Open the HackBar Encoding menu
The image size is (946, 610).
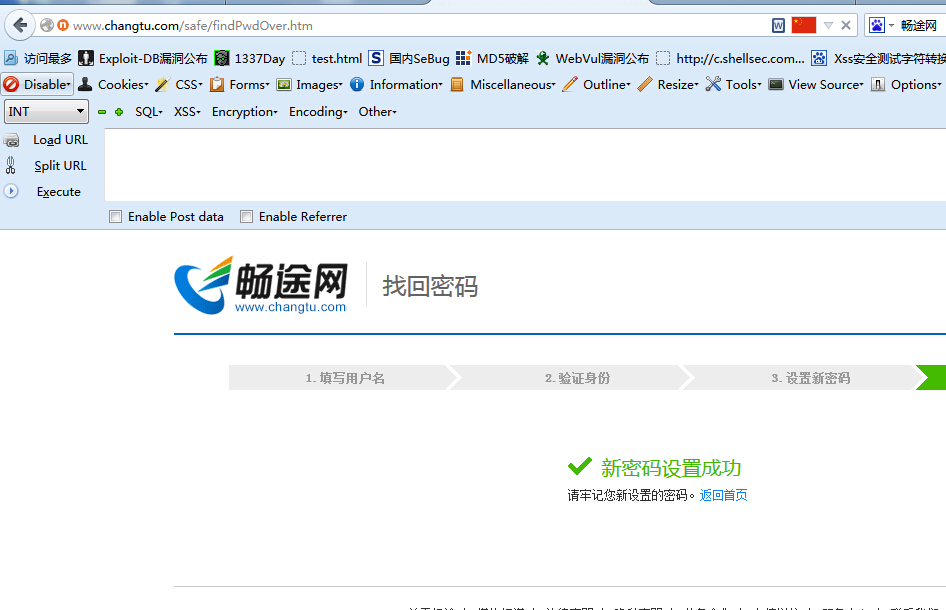point(319,112)
